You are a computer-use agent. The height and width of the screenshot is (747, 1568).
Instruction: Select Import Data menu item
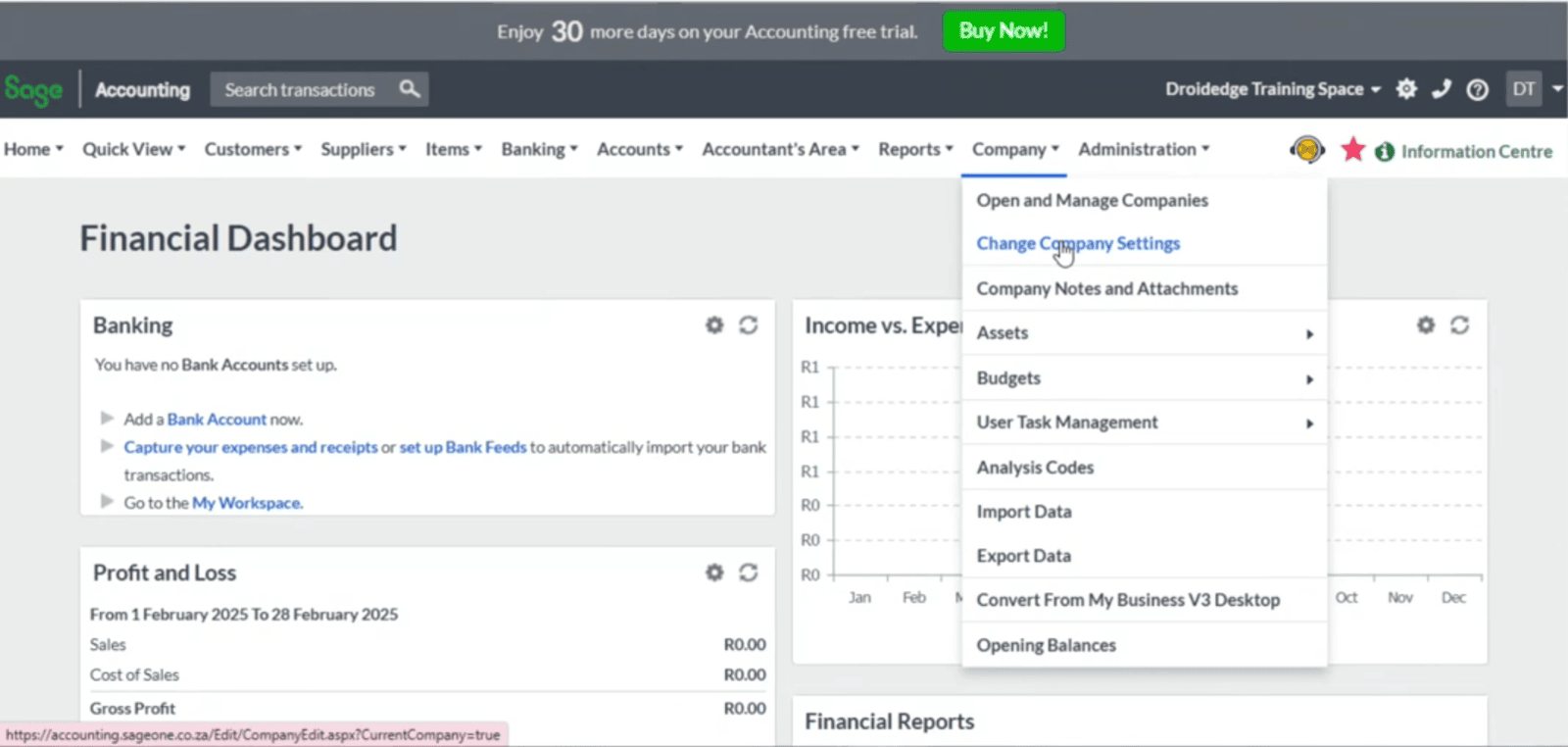1145,512
